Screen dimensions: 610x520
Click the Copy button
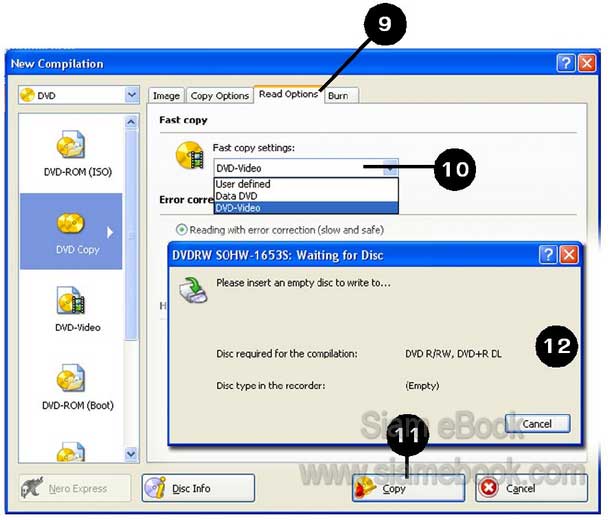(408, 488)
